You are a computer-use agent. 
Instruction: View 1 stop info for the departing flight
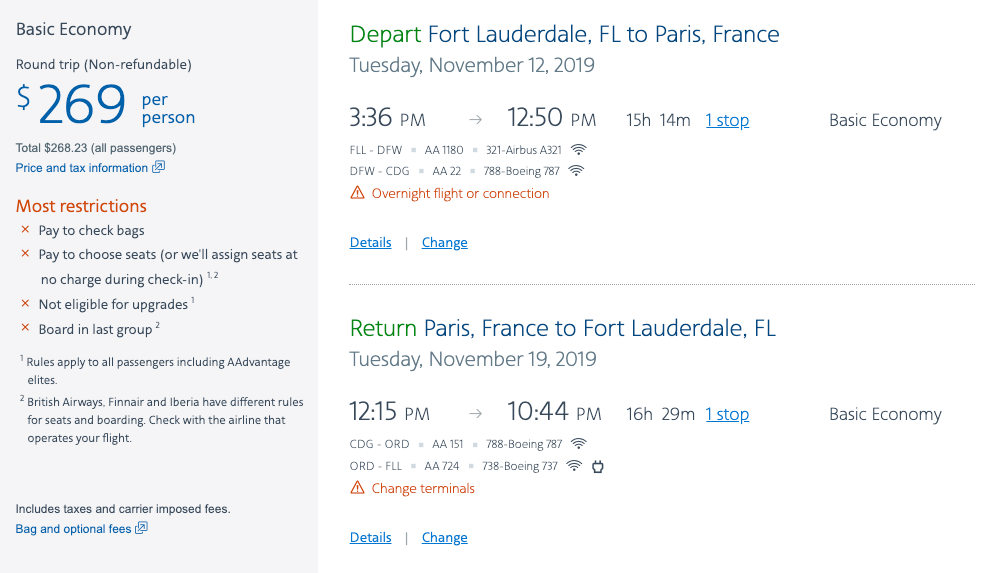pyautogui.click(x=727, y=120)
